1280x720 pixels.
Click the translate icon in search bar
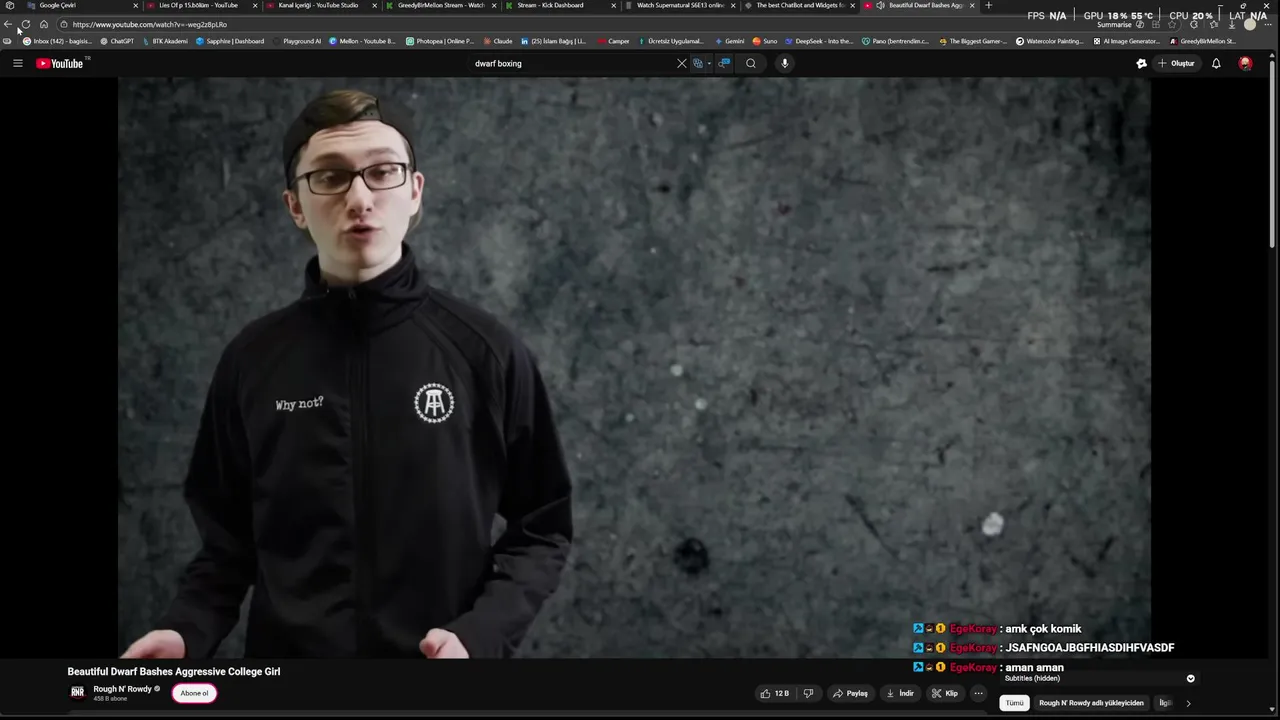[698, 63]
